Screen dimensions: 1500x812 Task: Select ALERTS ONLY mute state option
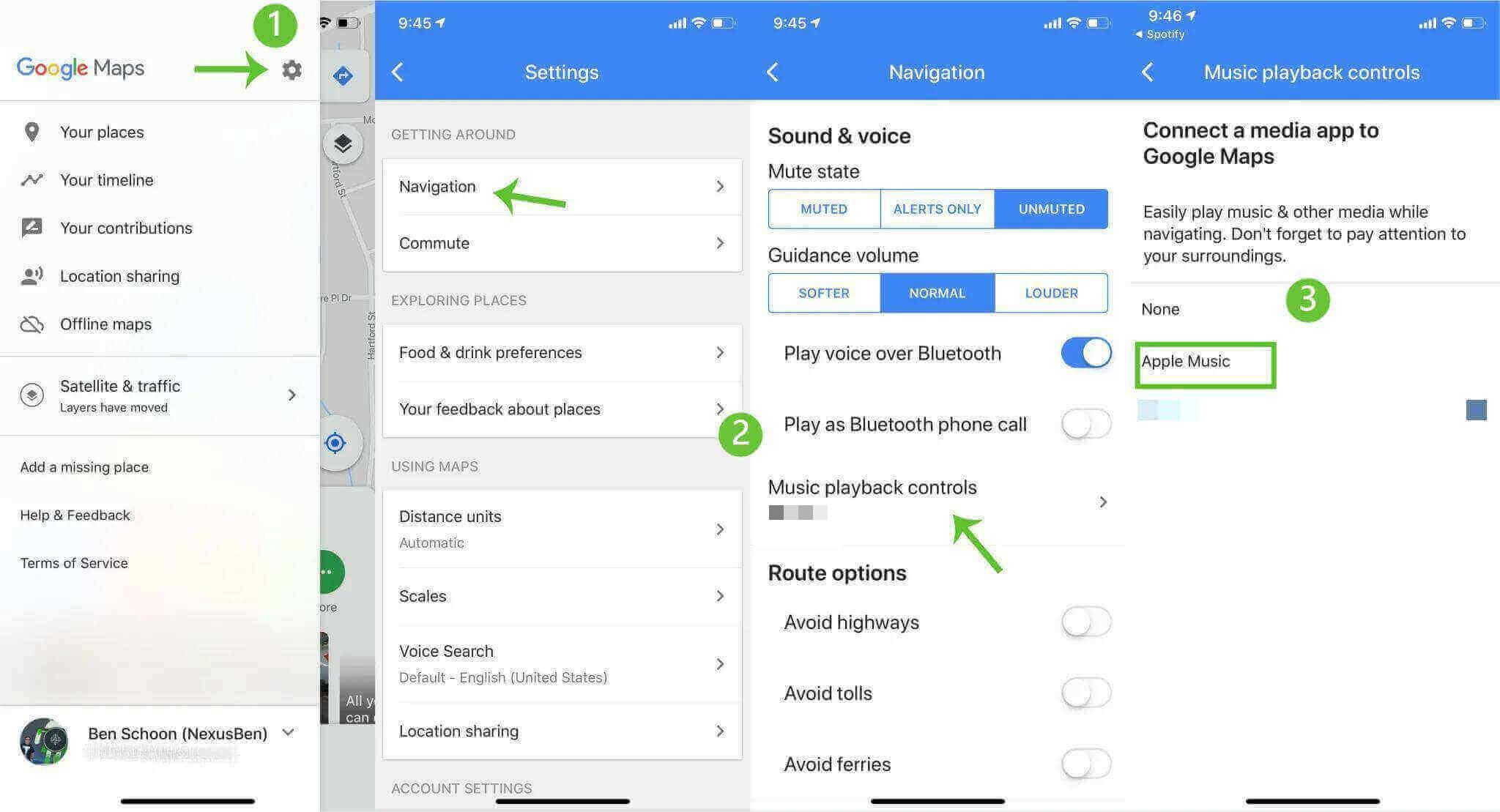(936, 208)
